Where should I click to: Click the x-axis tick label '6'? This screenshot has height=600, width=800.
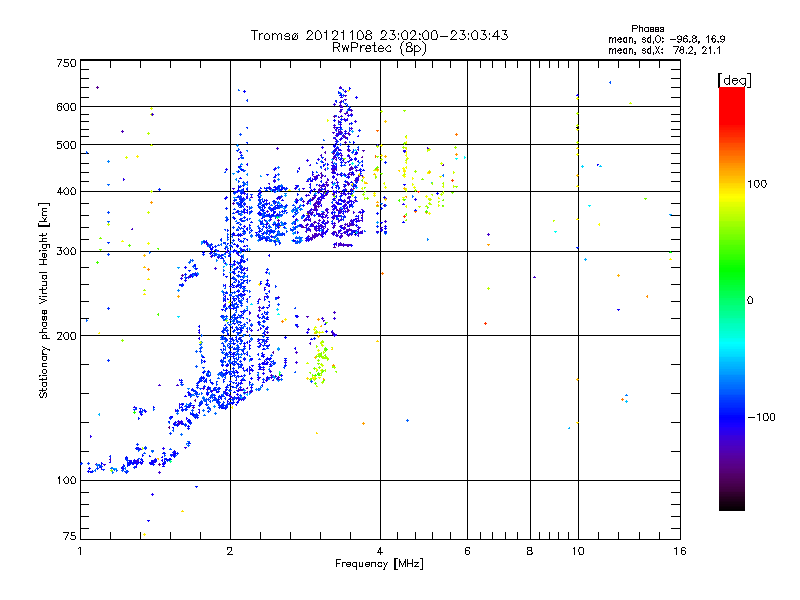pyautogui.click(x=467, y=551)
